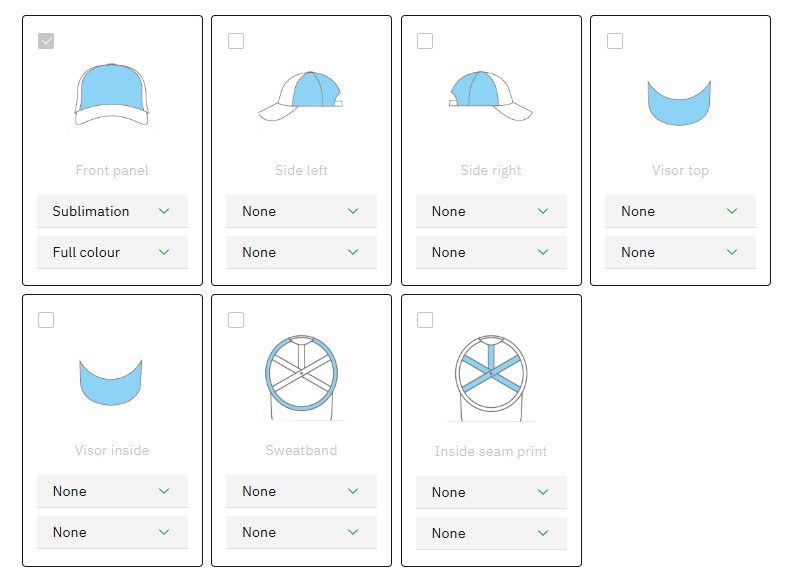Screen dimensions: 791x585
Task: Enable the Inside seam print checkbox
Action: 425,320
